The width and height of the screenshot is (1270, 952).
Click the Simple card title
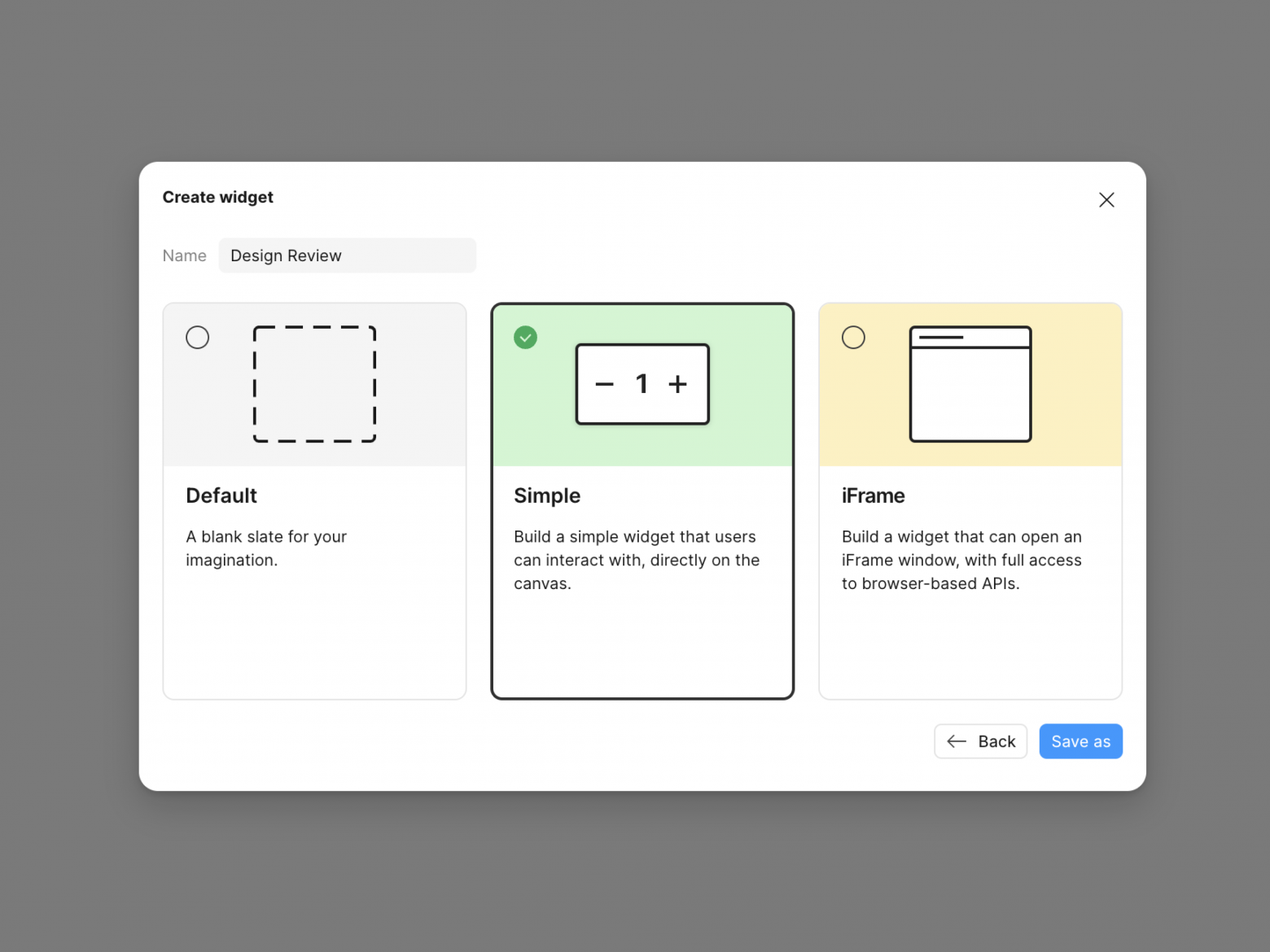coord(547,496)
